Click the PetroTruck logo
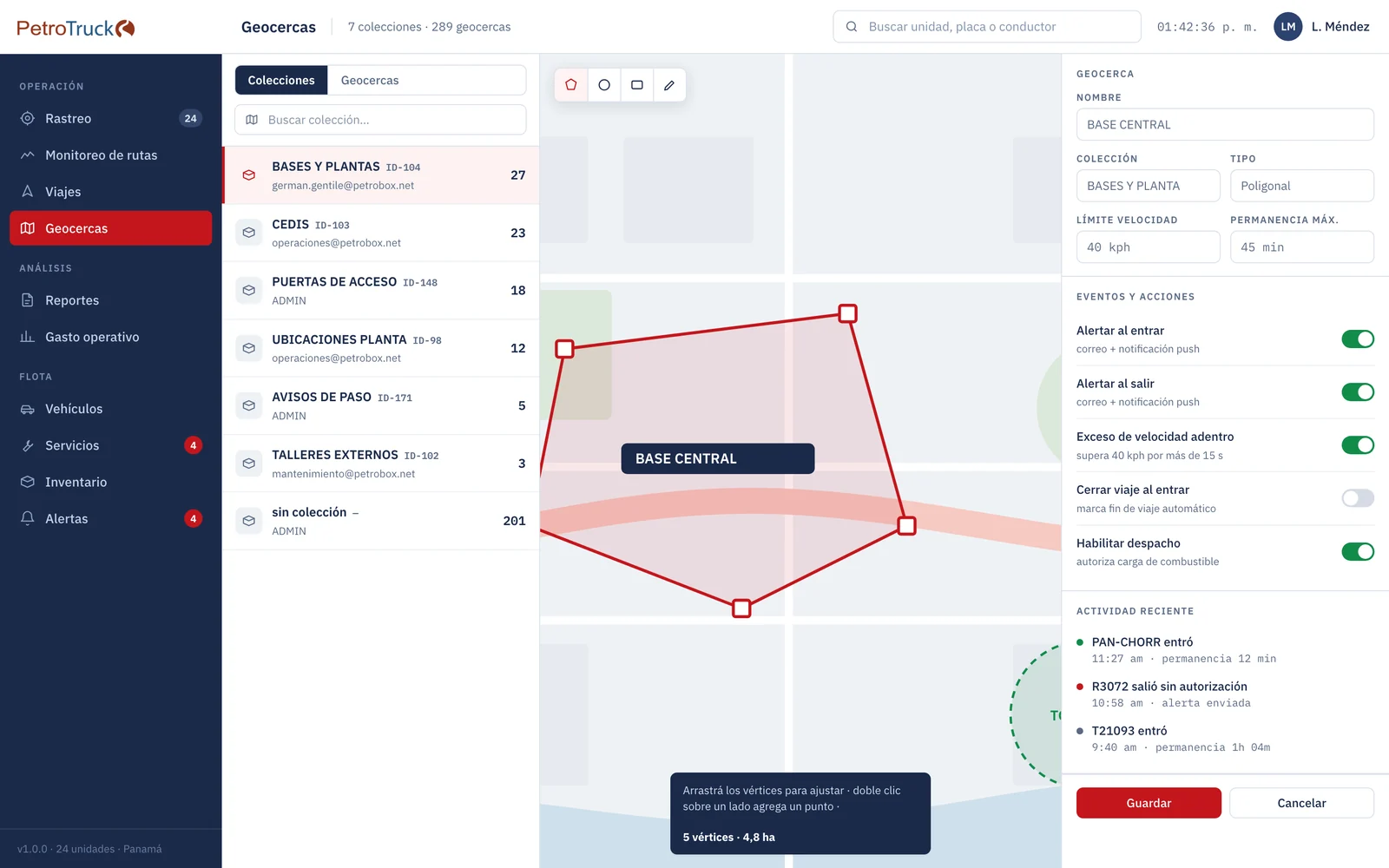1389x868 pixels. click(x=76, y=28)
